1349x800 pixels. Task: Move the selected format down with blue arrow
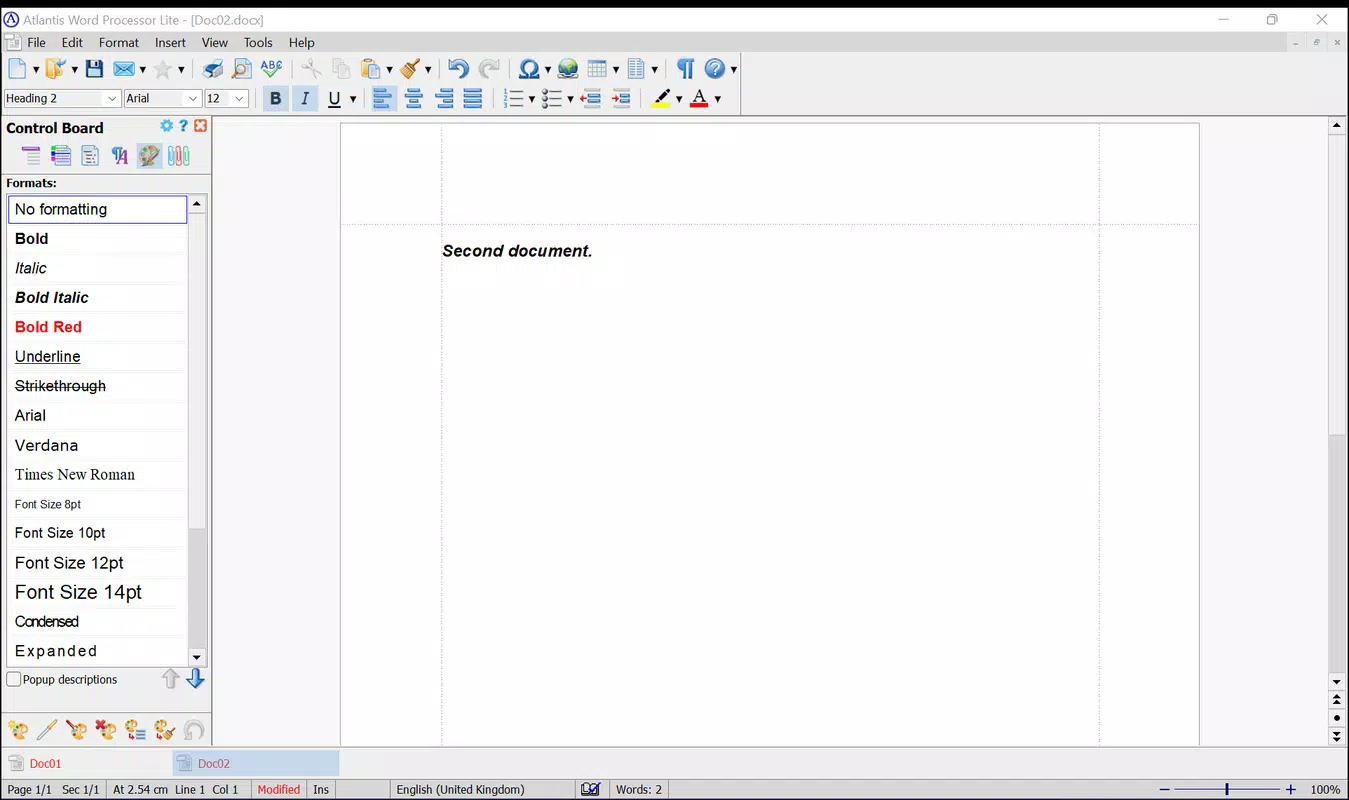pyautogui.click(x=196, y=679)
